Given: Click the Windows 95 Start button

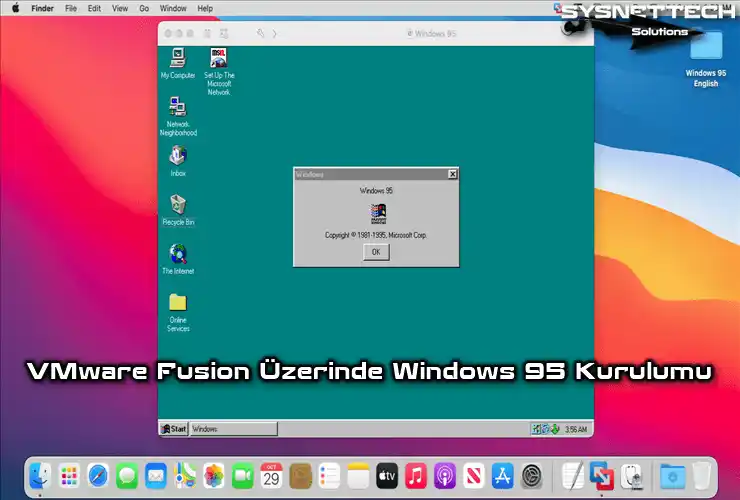Looking at the screenshot, I should point(174,429).
